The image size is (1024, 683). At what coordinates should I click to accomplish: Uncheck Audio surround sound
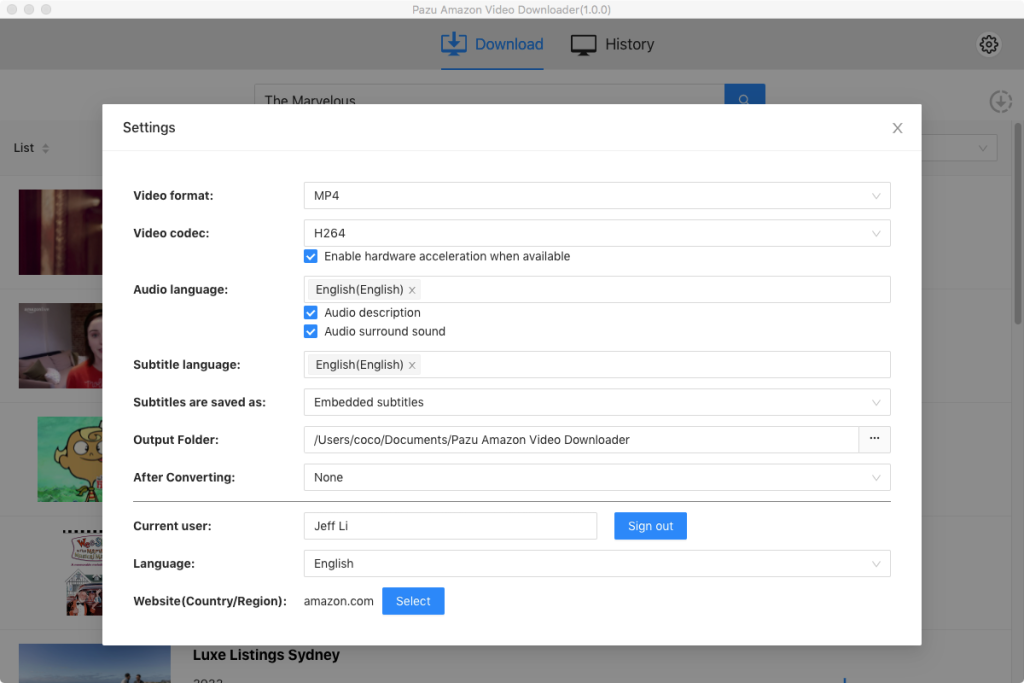click(311, 332)
